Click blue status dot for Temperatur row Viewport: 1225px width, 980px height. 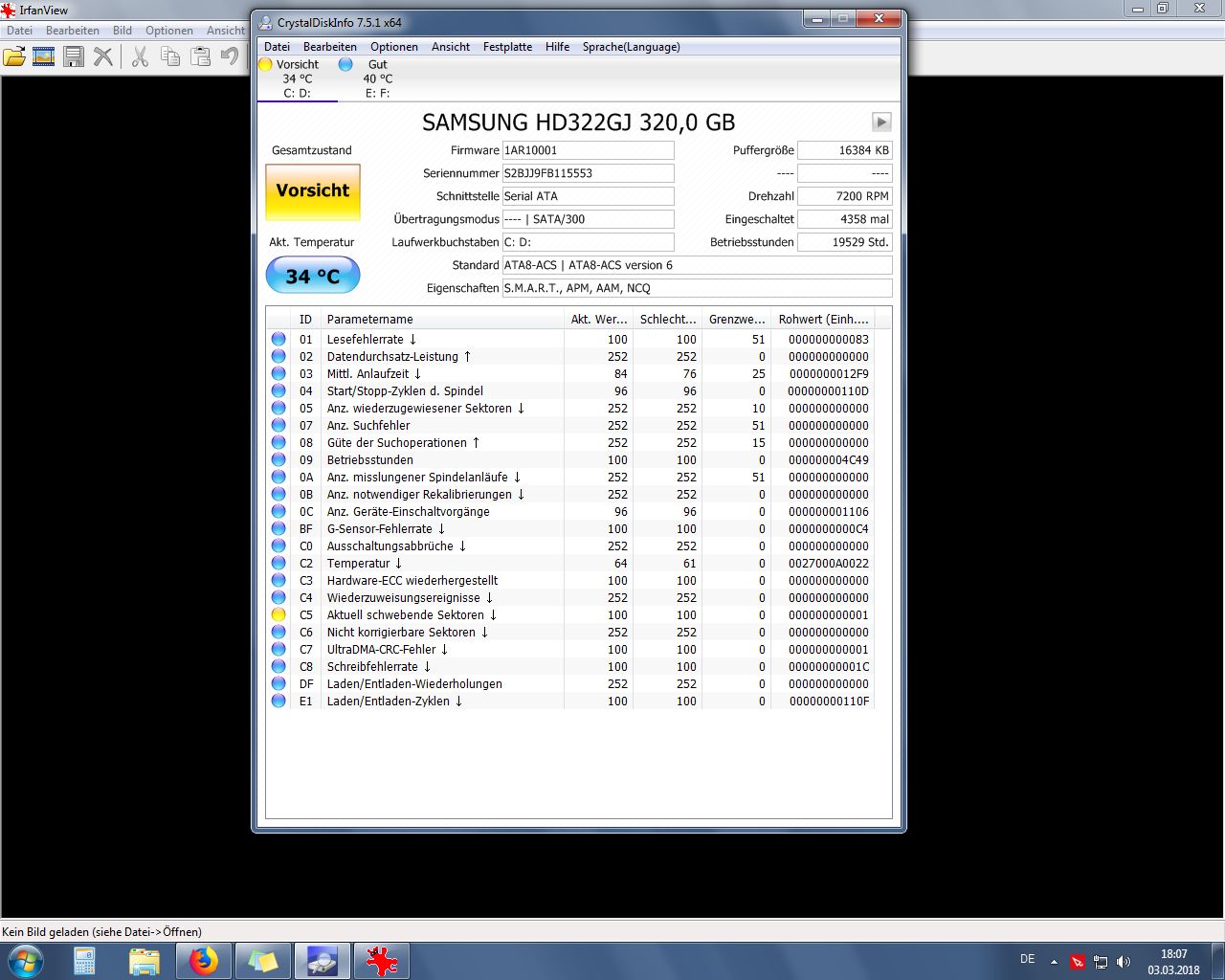(278, 563)
